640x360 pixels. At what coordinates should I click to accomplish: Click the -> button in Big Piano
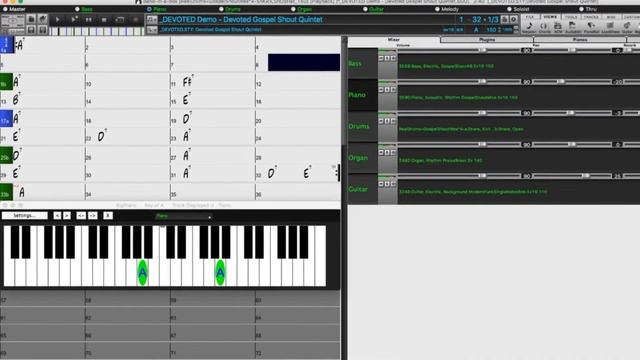tap(93, 216)
